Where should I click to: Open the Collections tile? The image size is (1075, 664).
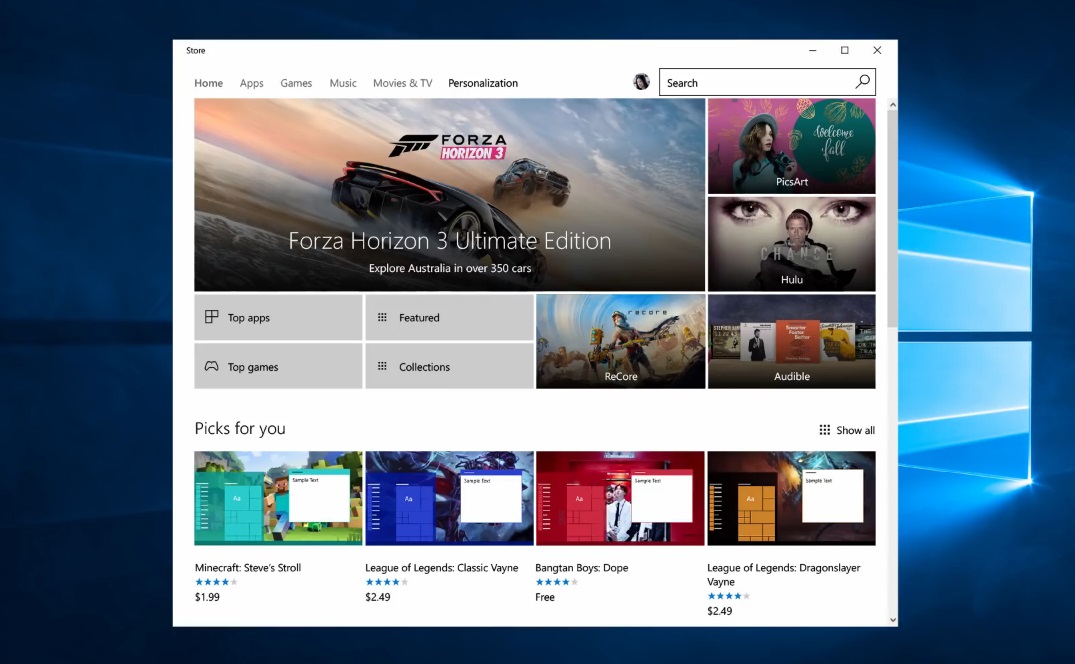click(x=449, y=367)
